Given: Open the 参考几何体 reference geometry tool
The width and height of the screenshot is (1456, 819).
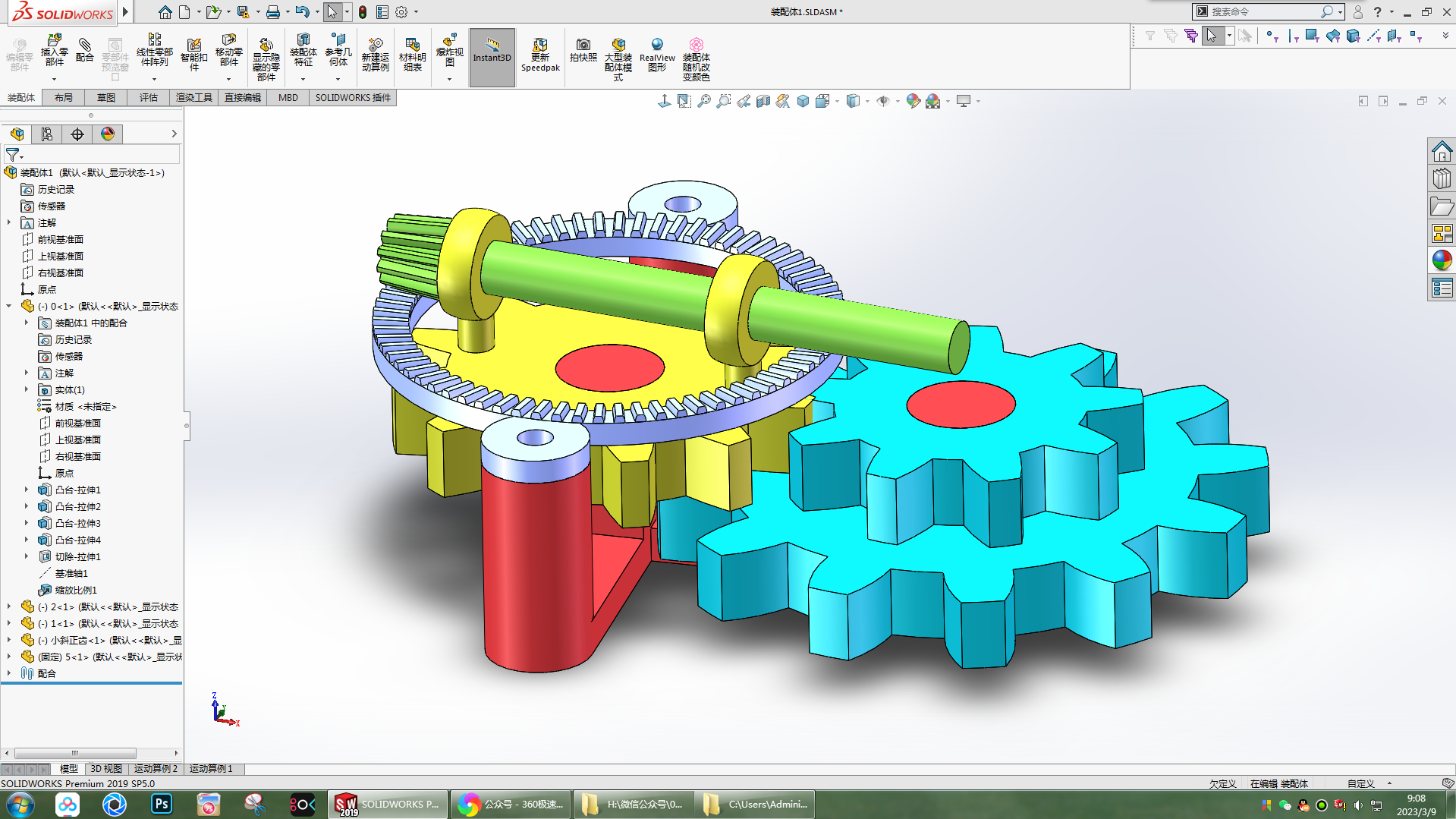Looking at the screenshot, I should coord(338,52).
